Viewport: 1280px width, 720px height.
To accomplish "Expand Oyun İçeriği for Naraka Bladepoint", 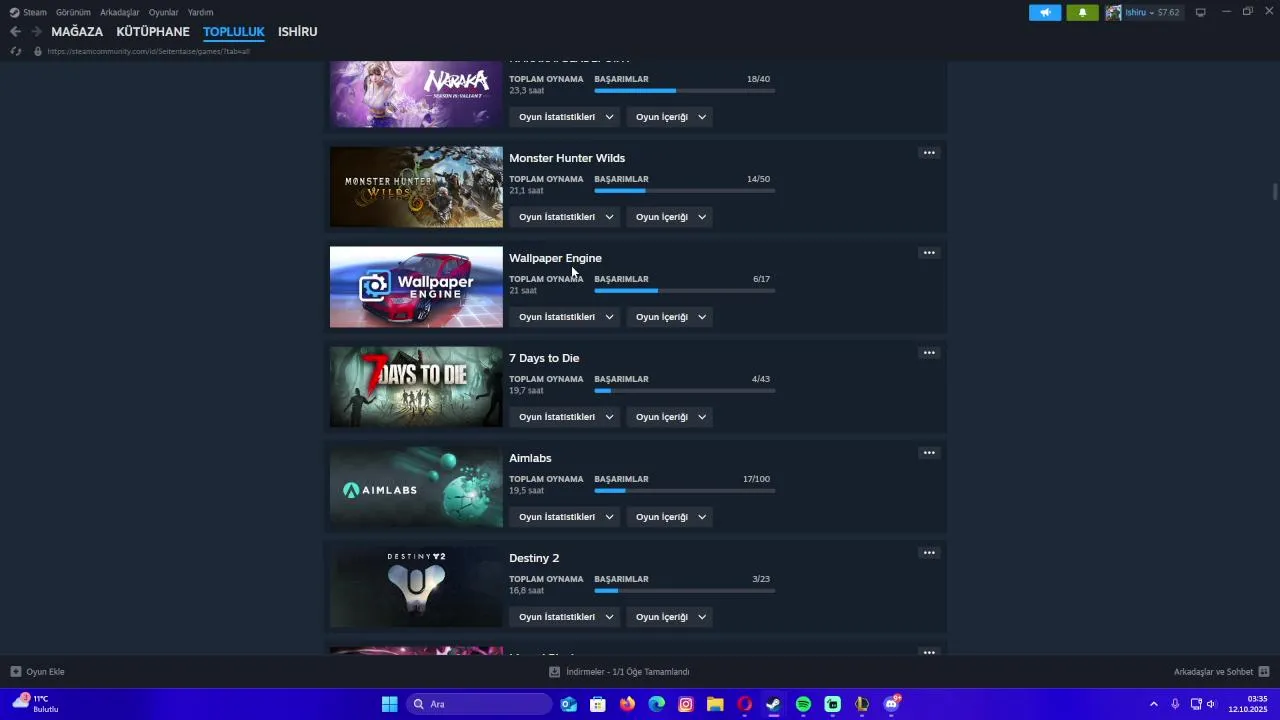I will pos(670,117).
